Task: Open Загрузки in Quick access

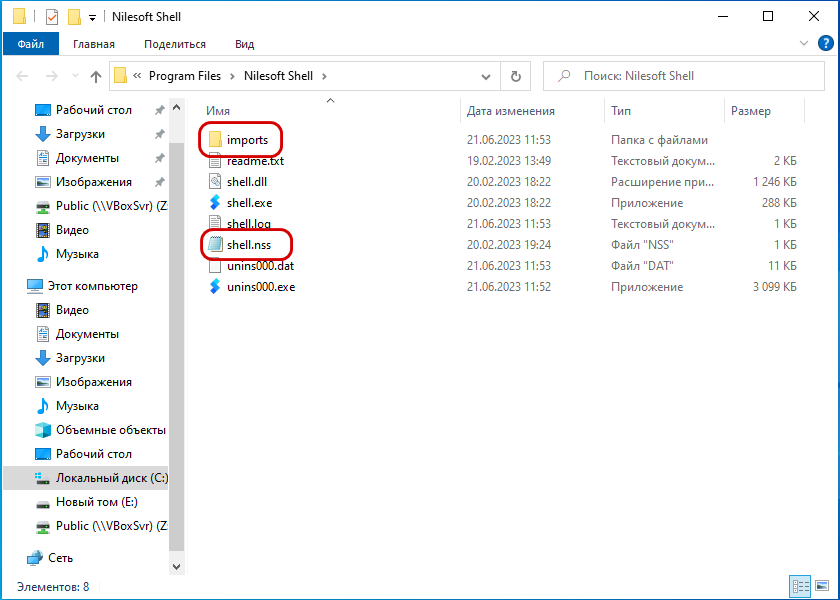Action: click(80, 134)
